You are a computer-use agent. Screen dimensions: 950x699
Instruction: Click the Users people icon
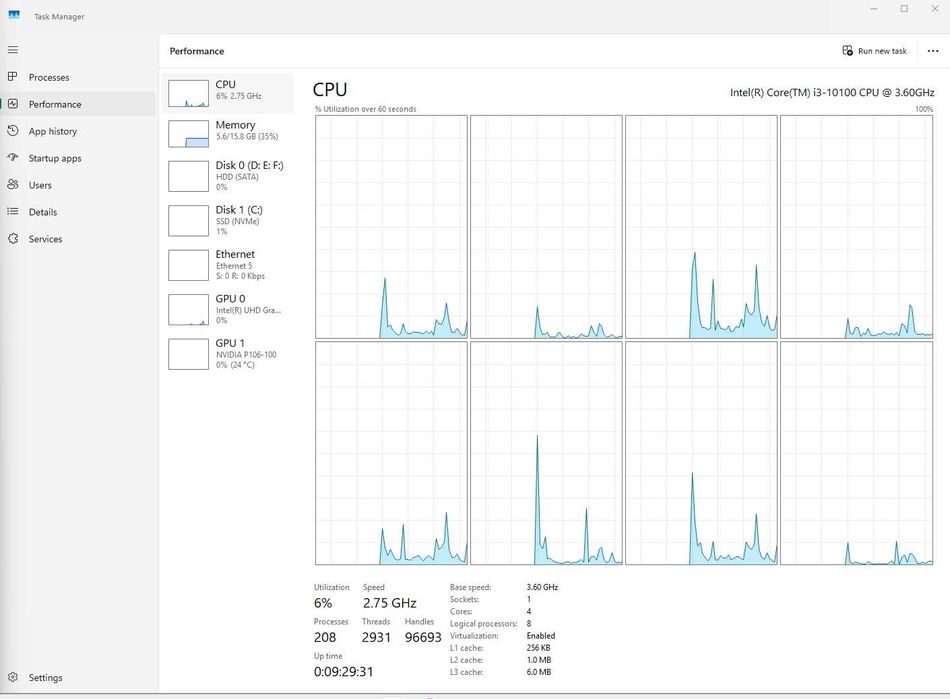(13, 185)
